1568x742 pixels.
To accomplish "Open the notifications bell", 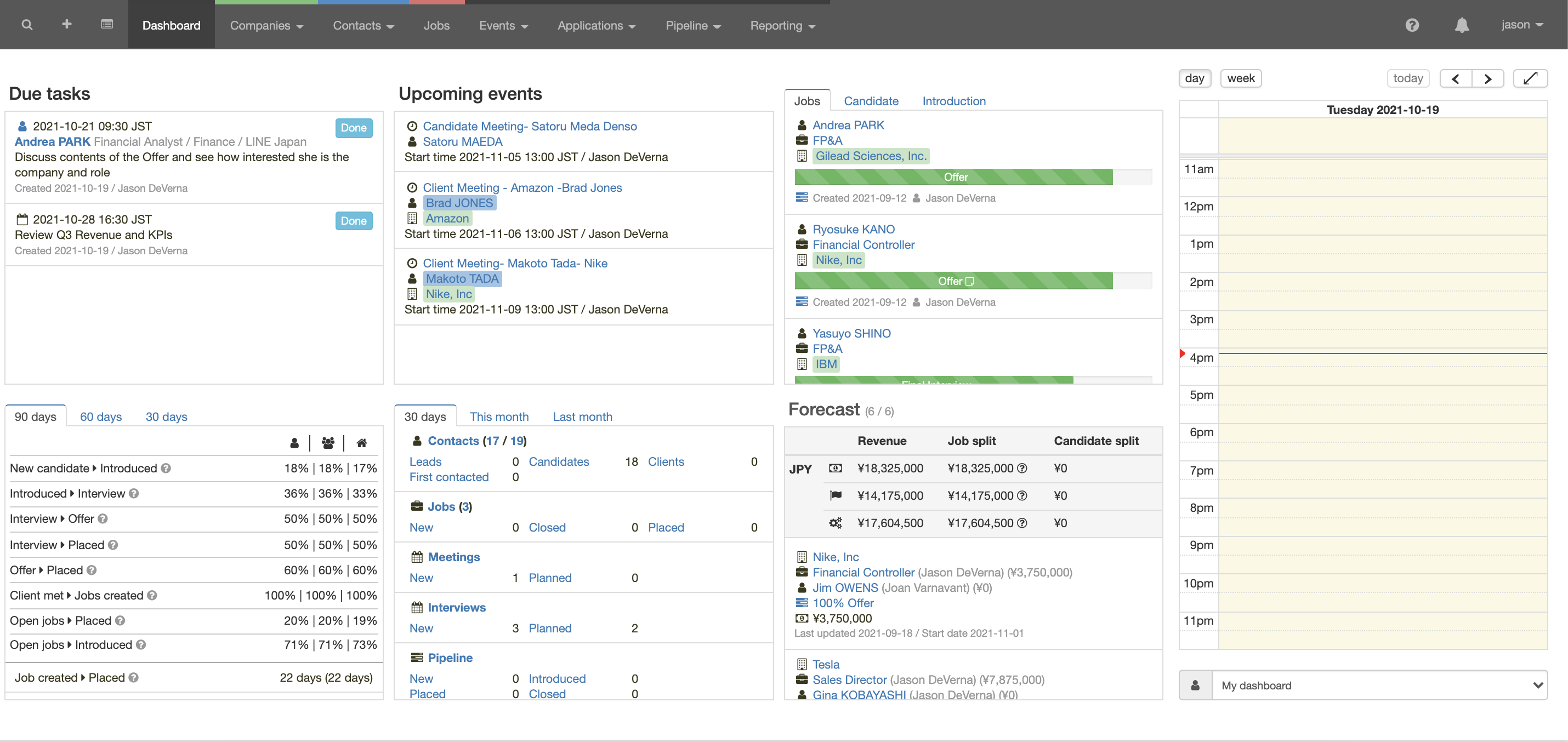I will click(x=1462, y=24).
